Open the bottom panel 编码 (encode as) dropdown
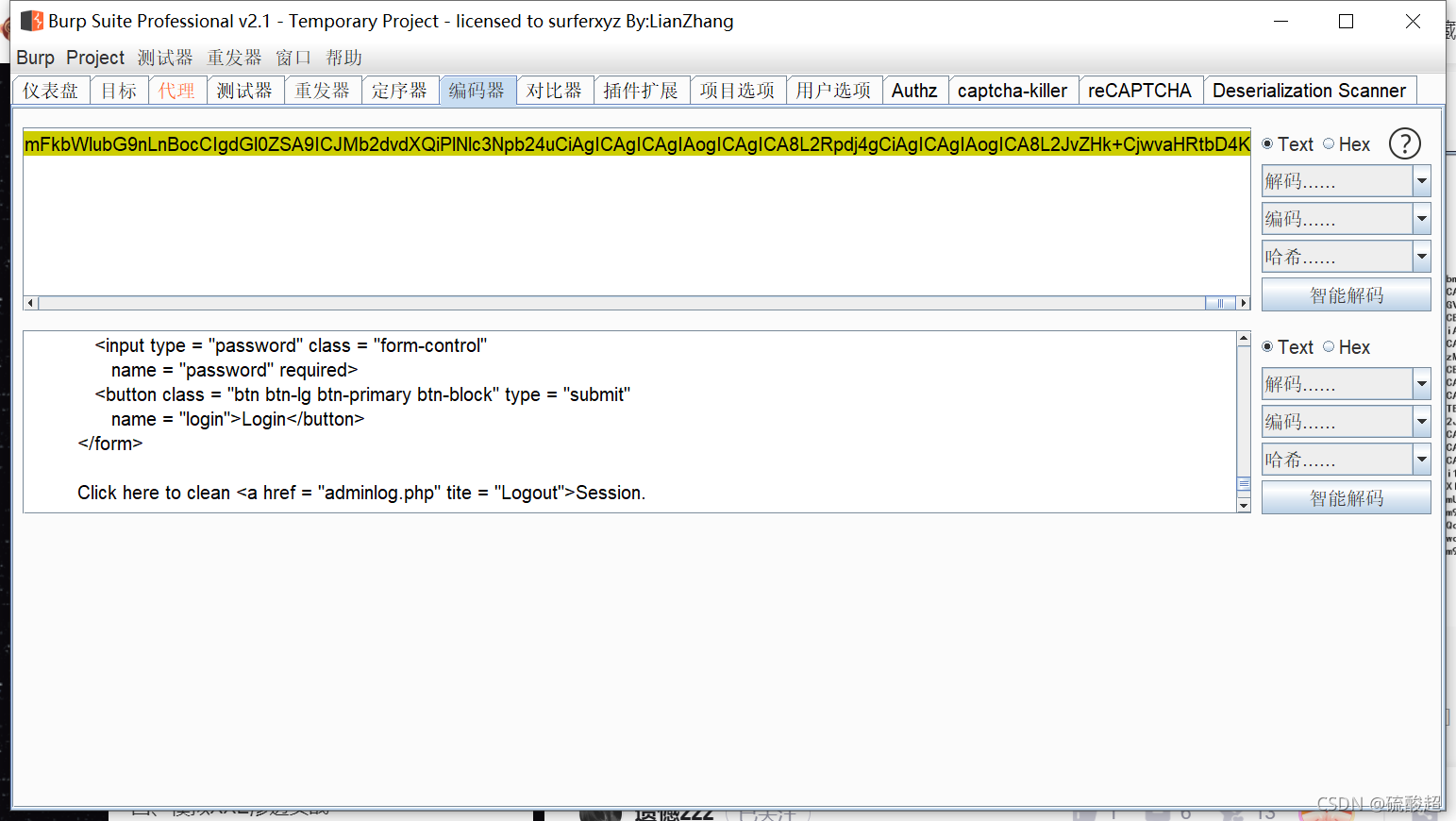Image resolution: width=1456 pixels, height=821 pixels. click(1346, 422)
